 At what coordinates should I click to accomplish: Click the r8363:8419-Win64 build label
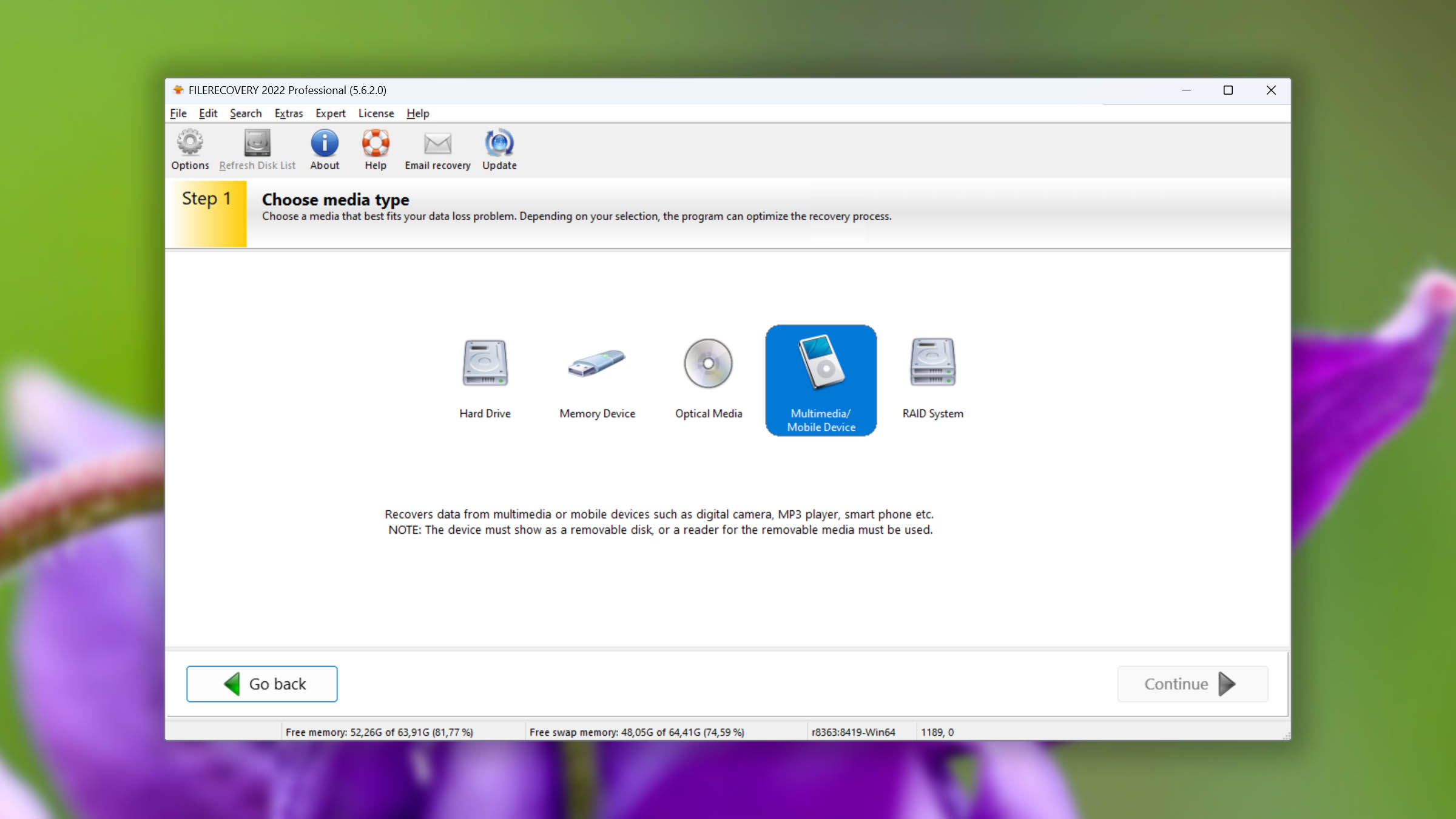pos(853,732)
